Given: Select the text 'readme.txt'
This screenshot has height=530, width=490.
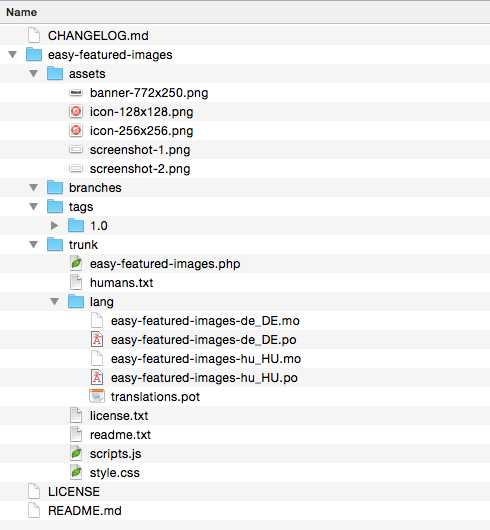Looking at the screenshot, I should [121, 435].
